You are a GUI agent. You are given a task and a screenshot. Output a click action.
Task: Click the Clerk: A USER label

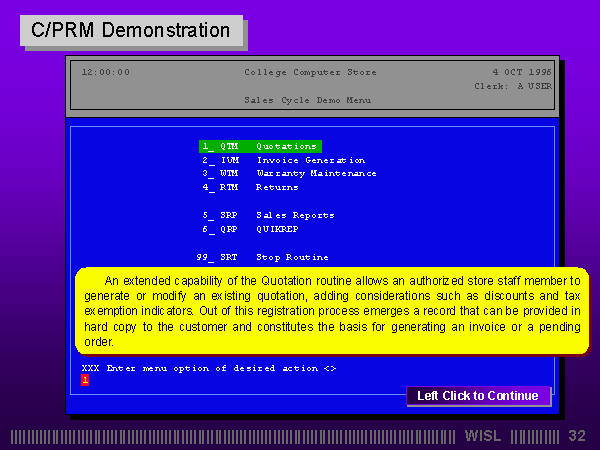(x=512, y=86)
